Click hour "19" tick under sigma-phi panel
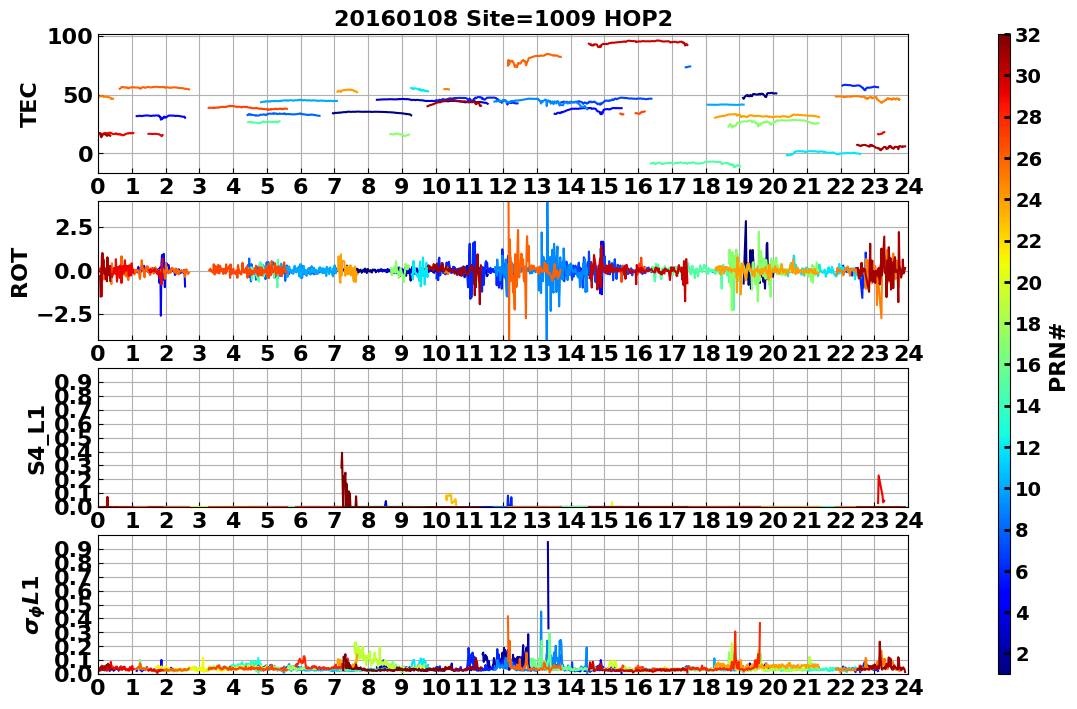 [739, 687]
